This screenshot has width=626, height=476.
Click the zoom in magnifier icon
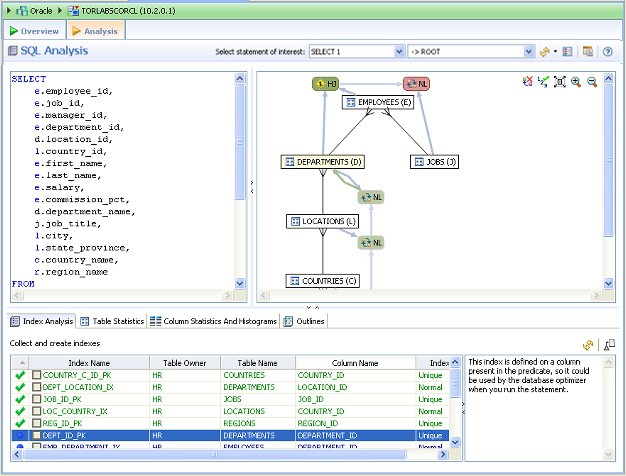[x=576, y=82]
